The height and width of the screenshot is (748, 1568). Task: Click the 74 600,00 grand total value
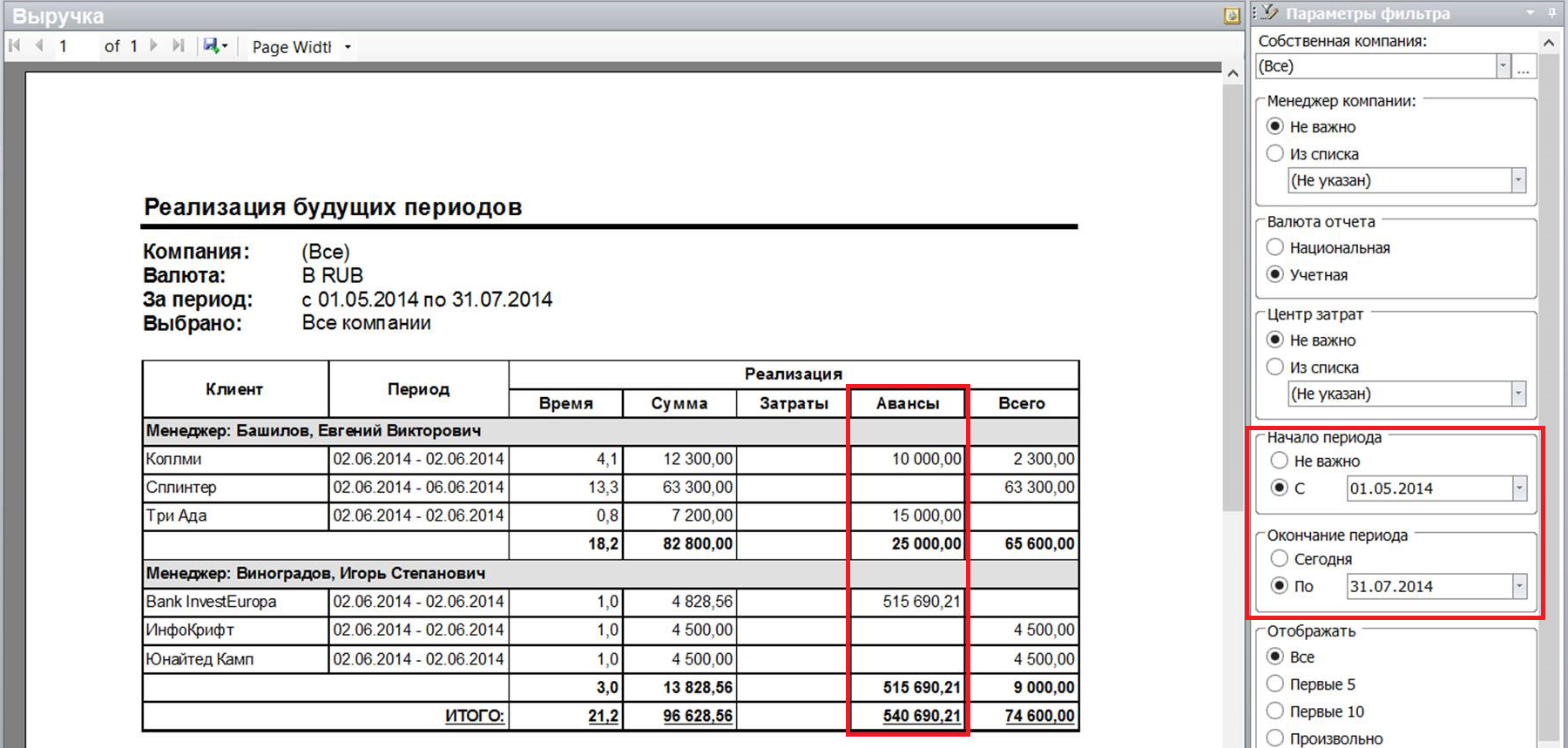coord(1039,716)
